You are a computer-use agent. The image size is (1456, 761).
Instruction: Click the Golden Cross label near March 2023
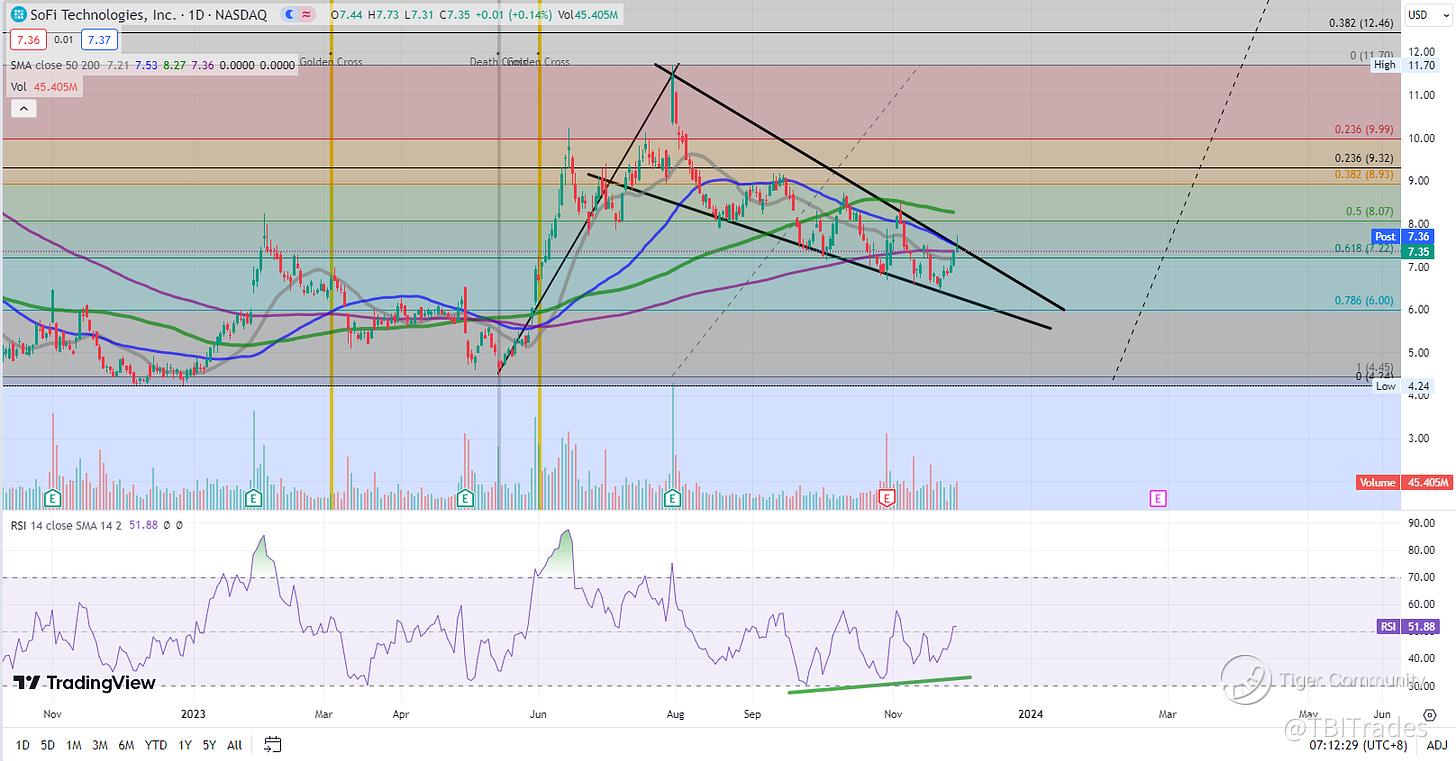point(331,62)
